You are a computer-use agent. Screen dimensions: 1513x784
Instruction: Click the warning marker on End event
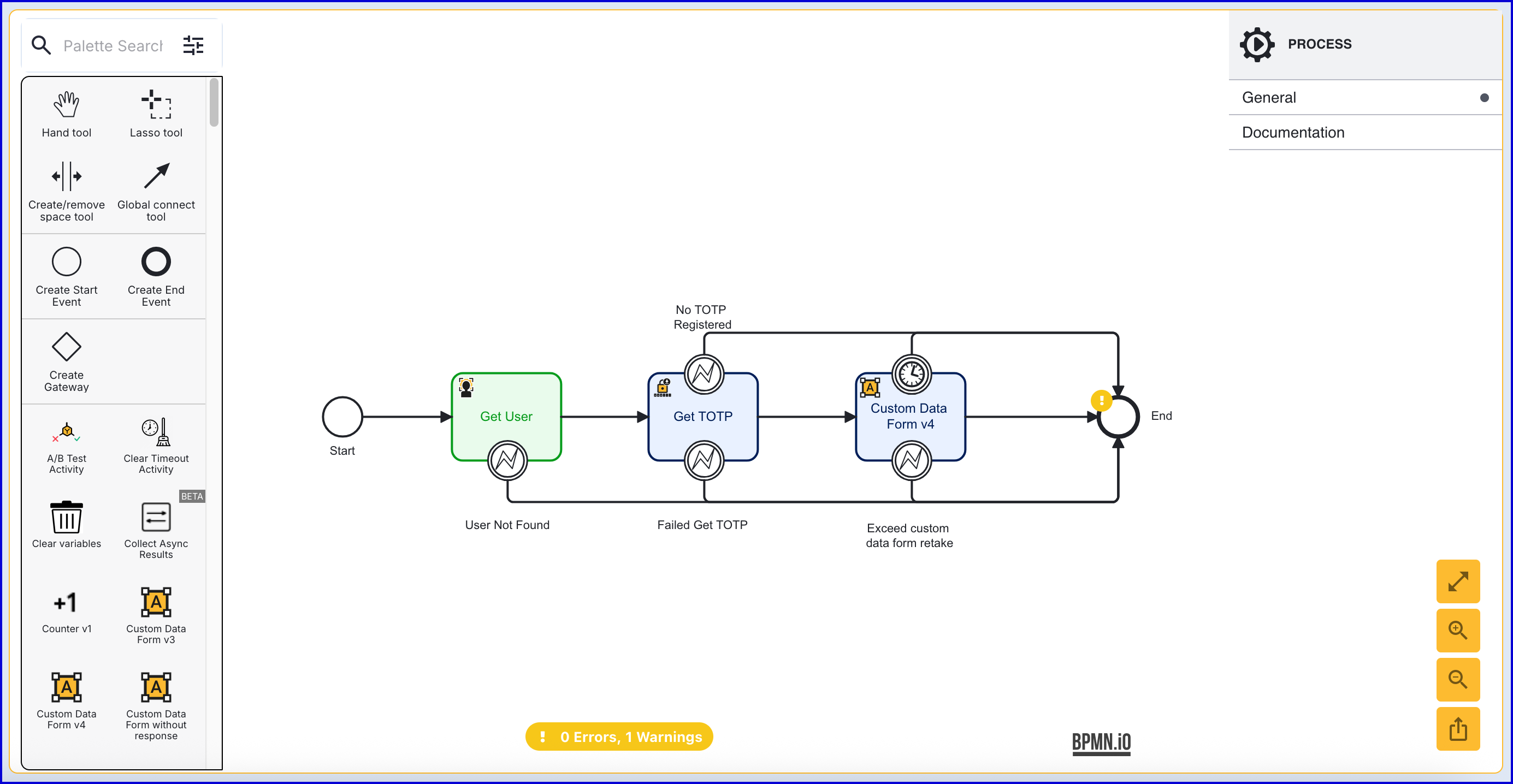click(1101, 401)
